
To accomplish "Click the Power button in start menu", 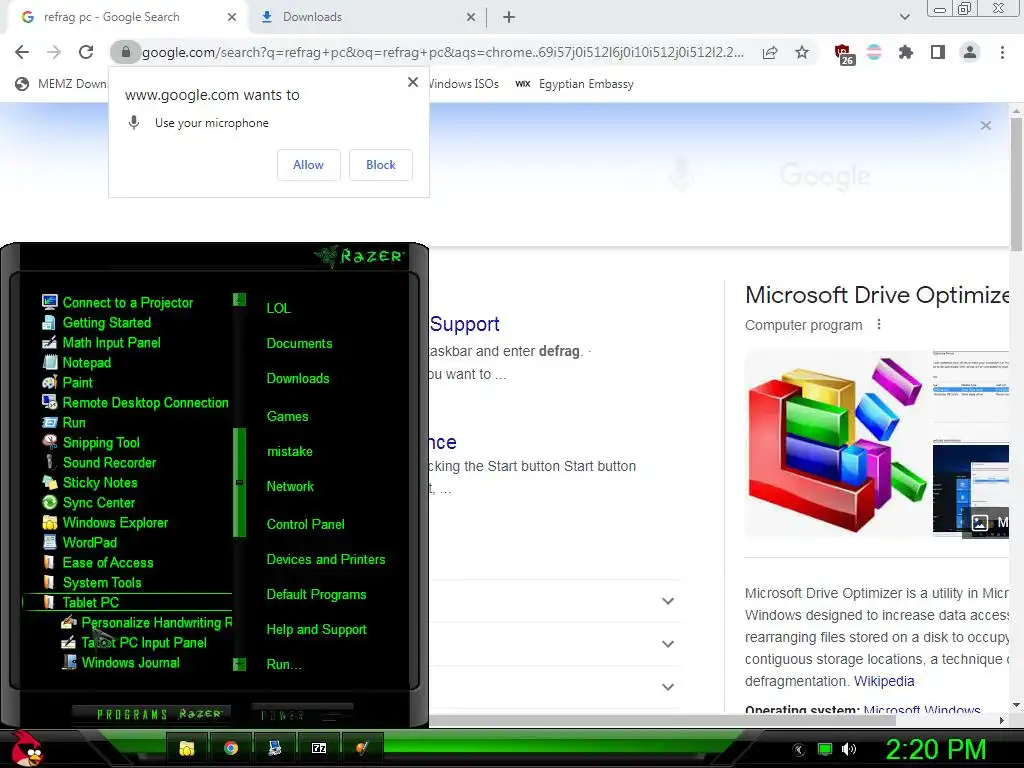I will 302,714.
